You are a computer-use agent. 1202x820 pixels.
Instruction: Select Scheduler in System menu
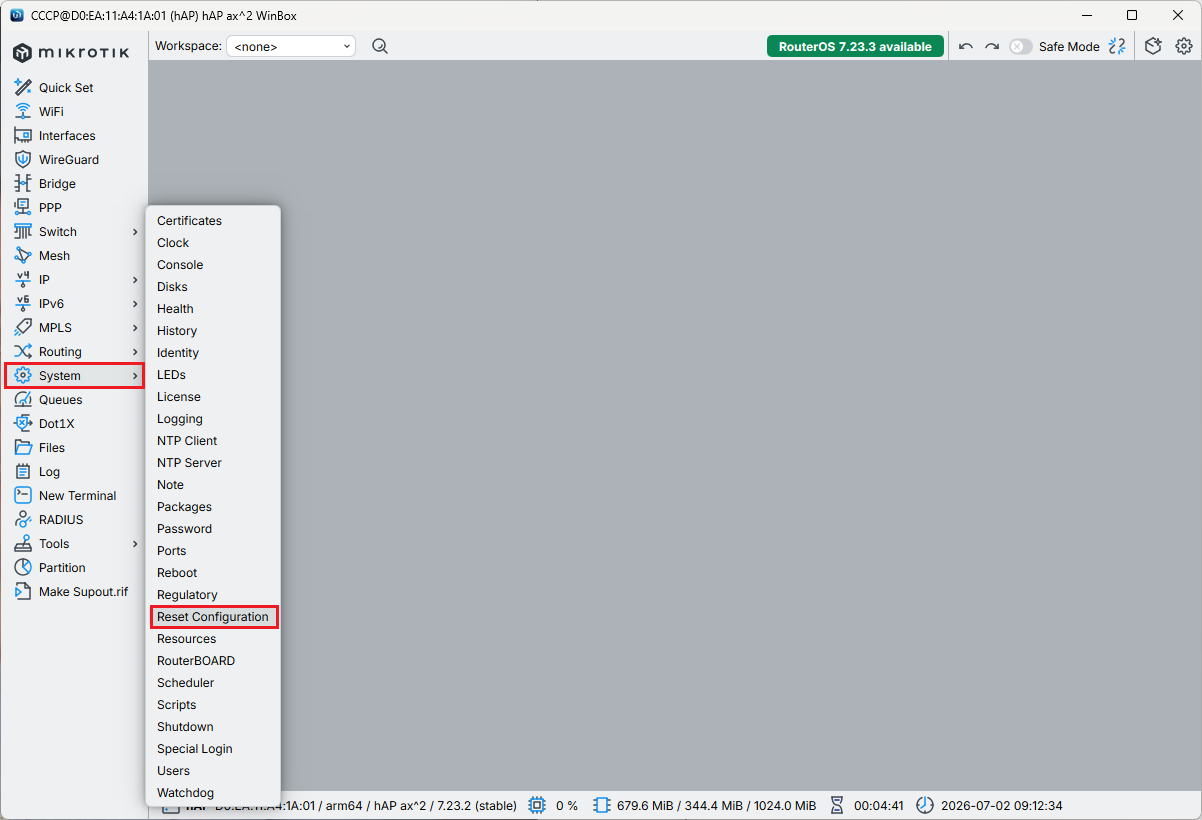pyautogui.click(x=185, y=683)
